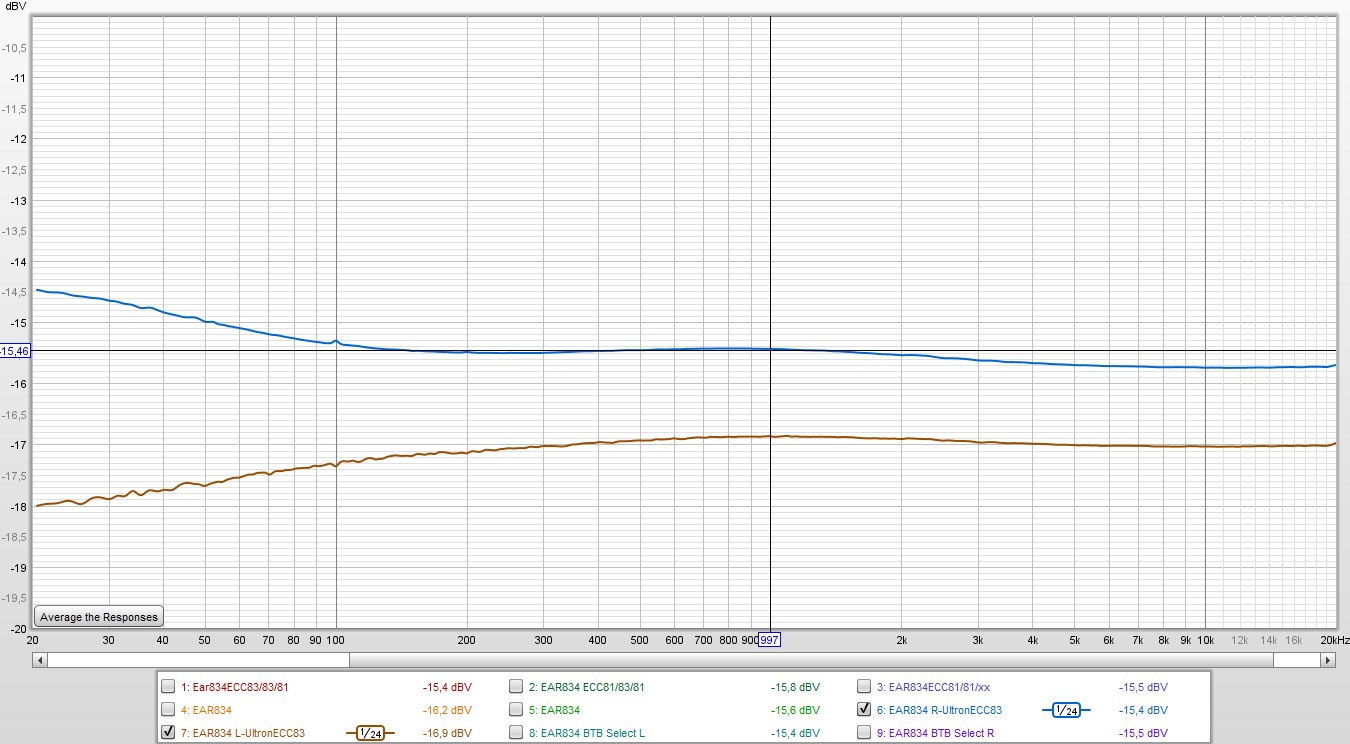Select label '8: EAR834 BTB Select L'
Screen dimensions: 1350x744
coord(587,733)
